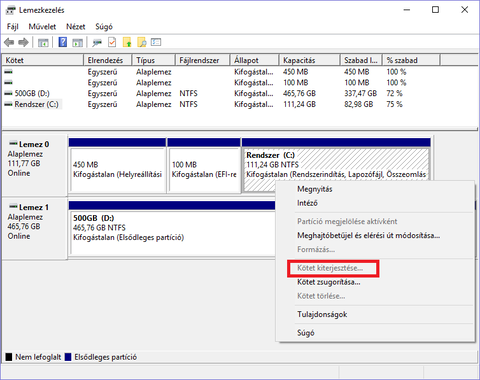Click the Forward arrow in the toolbar
This screenshot has width=480, height=380.
tap(23, 42)
